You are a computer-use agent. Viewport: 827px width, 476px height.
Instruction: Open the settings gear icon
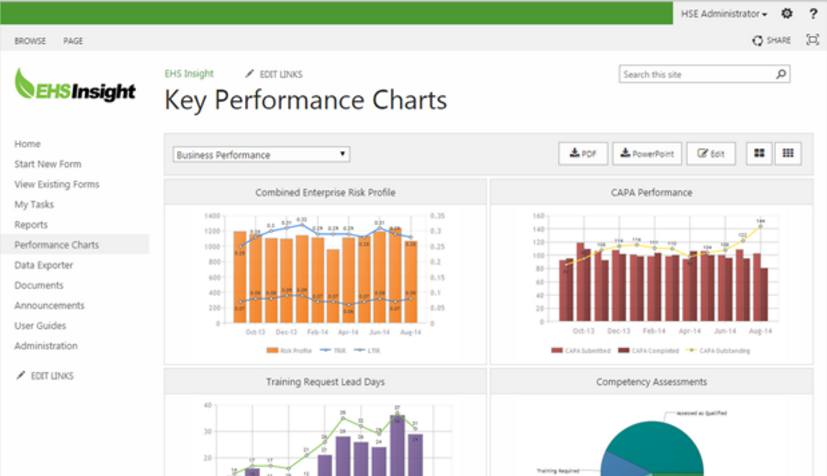pos(786,14)
